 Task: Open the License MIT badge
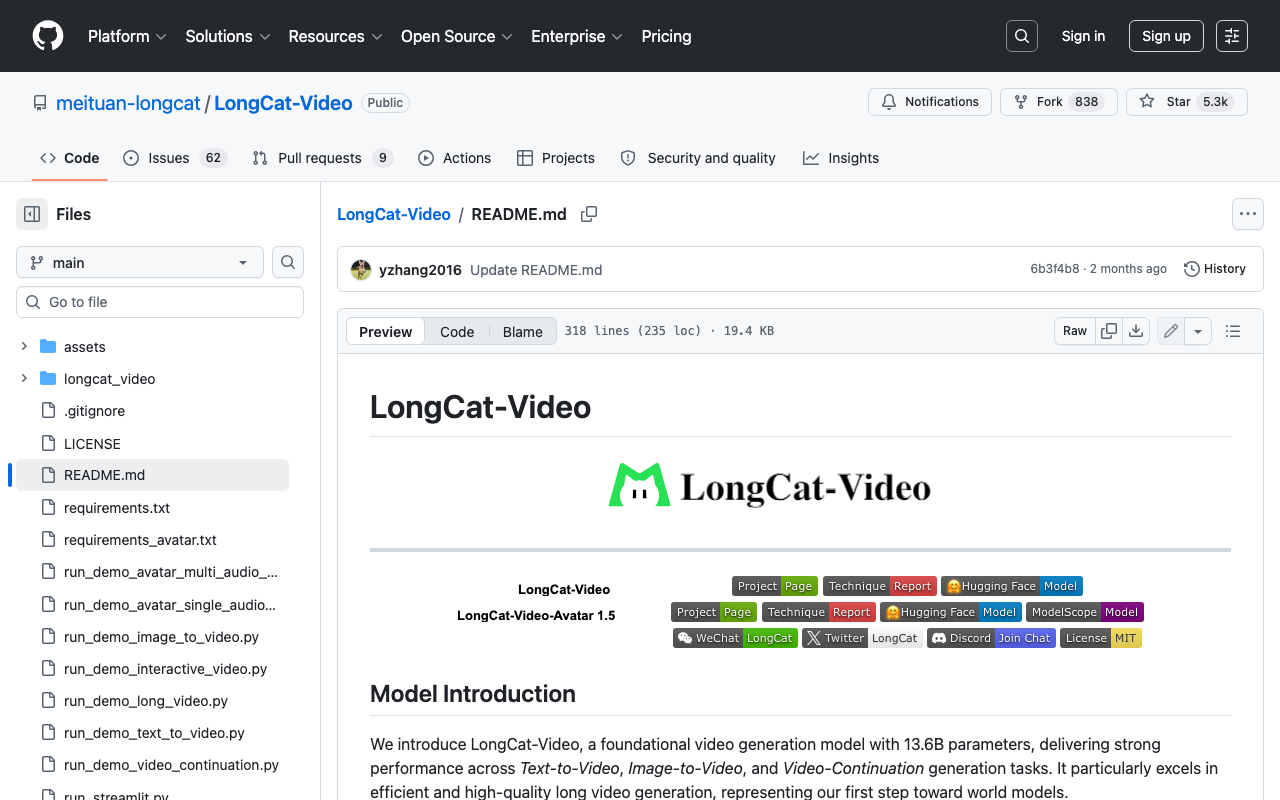pyautogui.click(x=1101, y=638)
